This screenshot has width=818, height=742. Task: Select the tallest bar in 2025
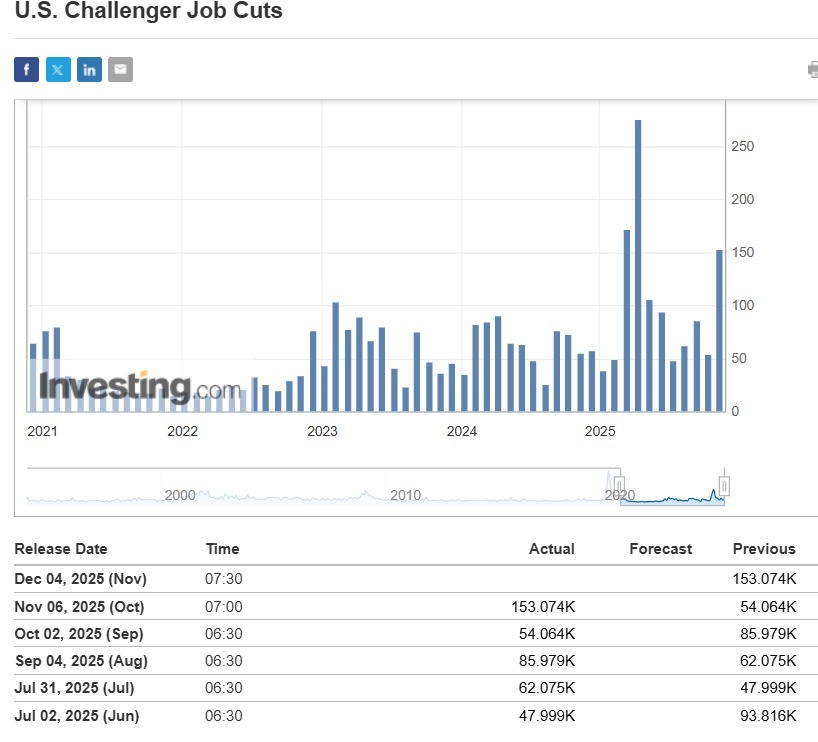(638, 265)
